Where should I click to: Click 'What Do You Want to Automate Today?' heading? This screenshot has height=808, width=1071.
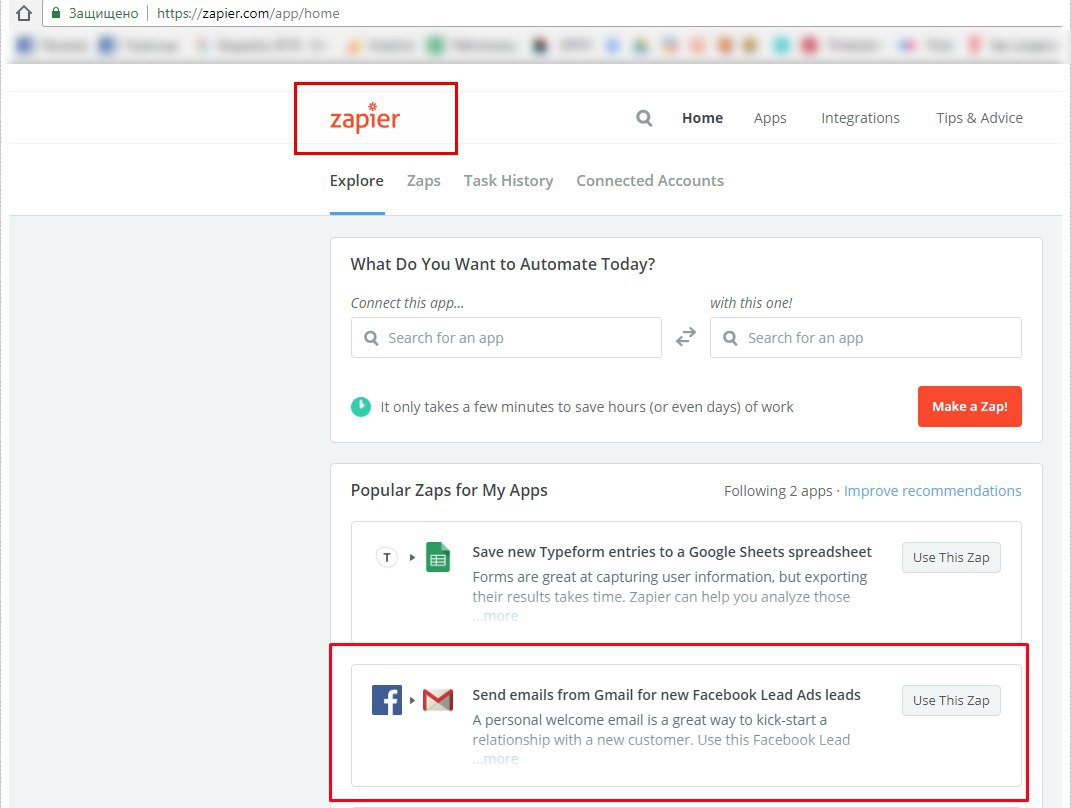click(503, 264)
